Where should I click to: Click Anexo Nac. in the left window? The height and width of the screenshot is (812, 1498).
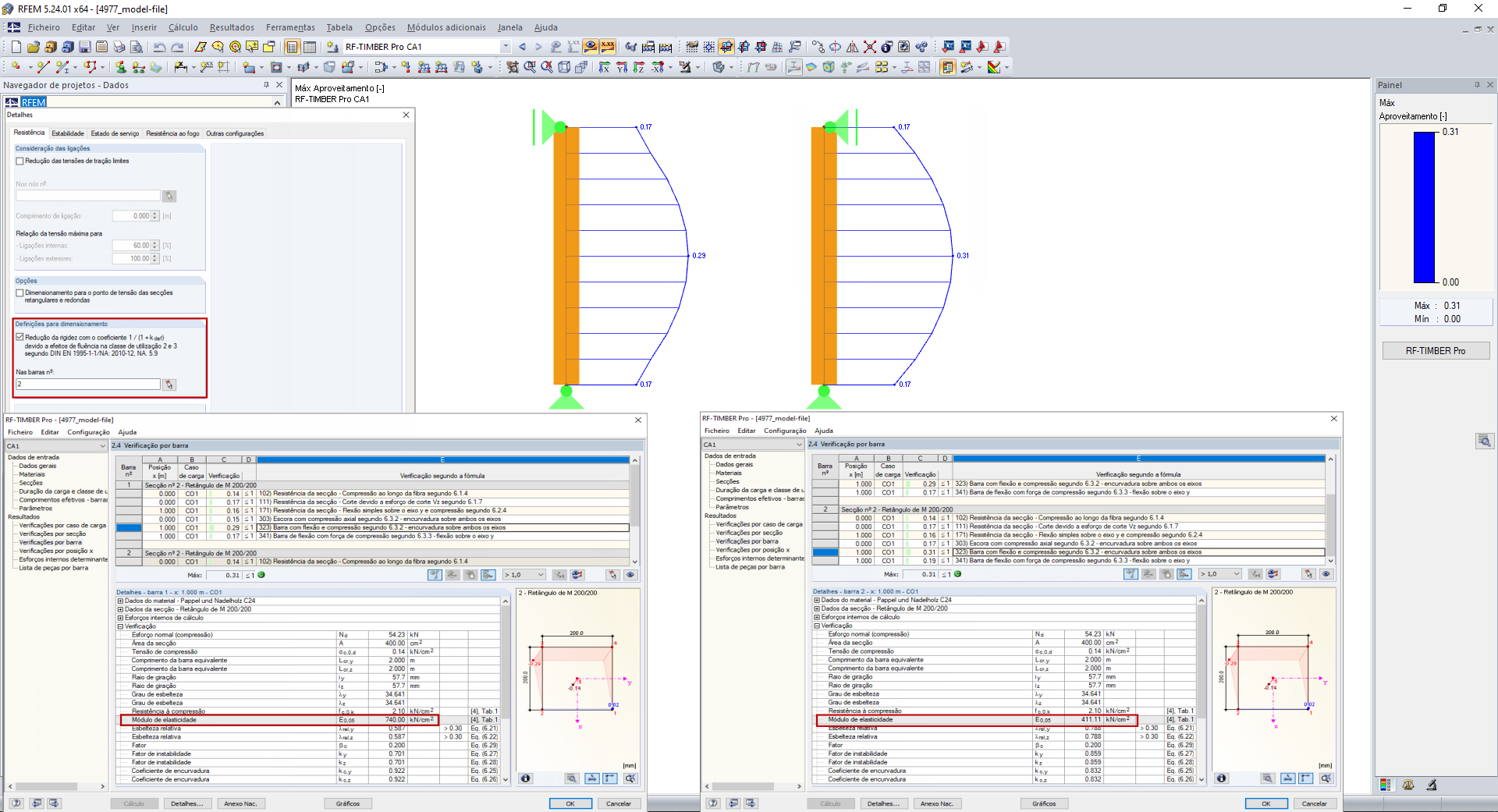click(x=240, y=803)
